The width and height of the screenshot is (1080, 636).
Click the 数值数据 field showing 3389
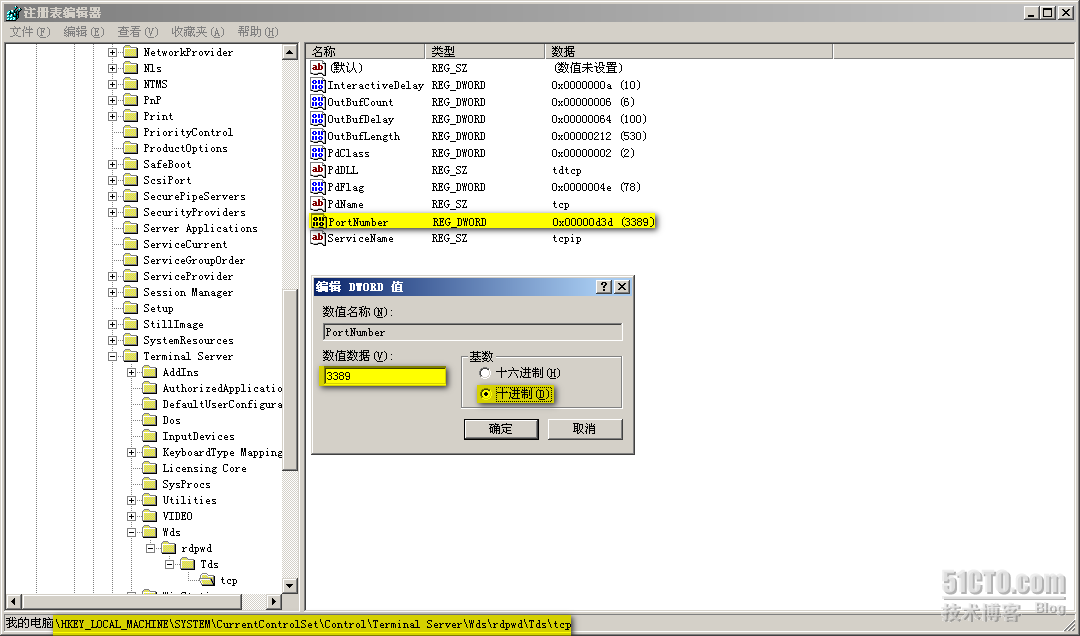point(383,376)
